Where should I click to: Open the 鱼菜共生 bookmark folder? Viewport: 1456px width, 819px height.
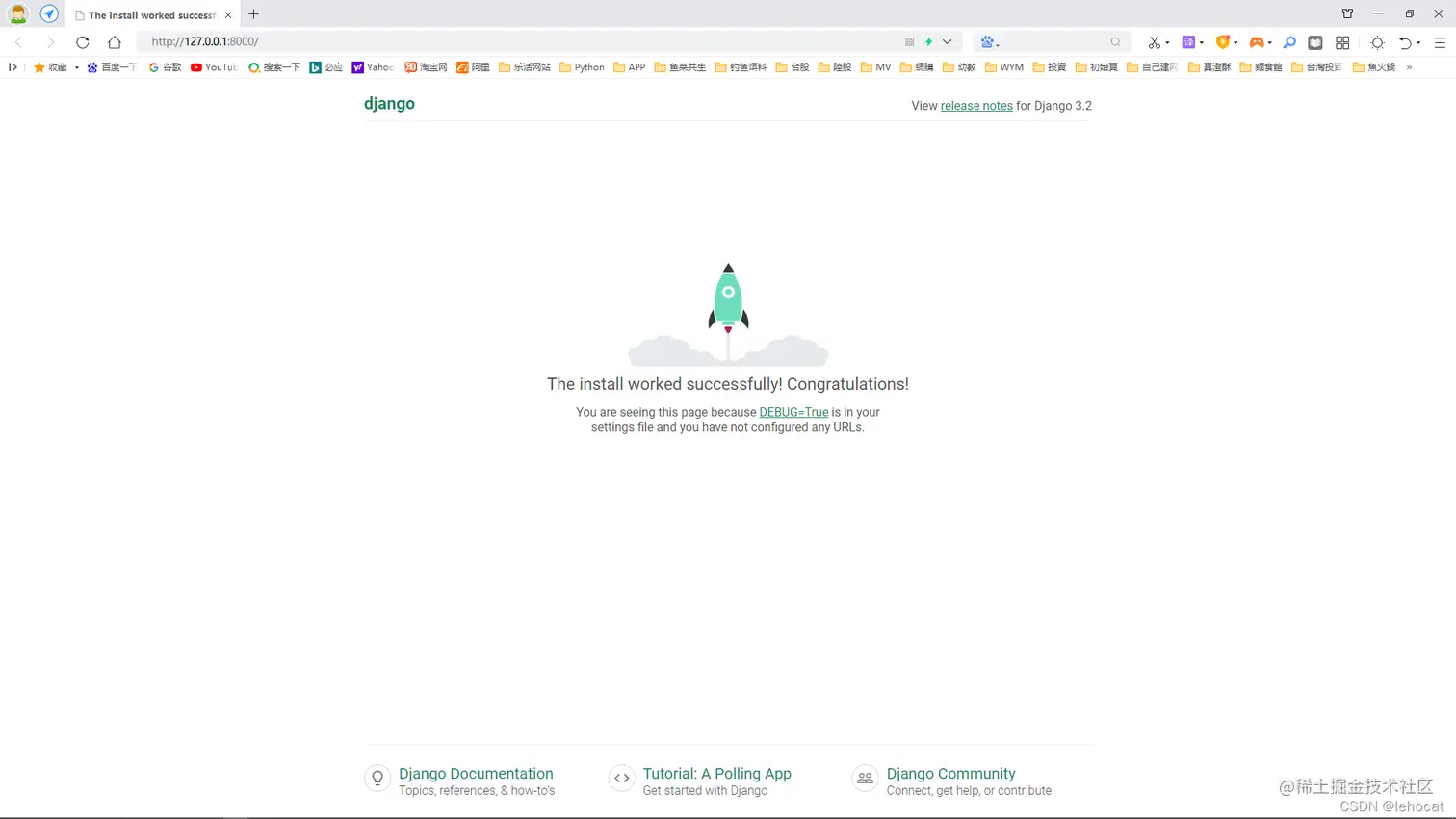coord(680,67)
